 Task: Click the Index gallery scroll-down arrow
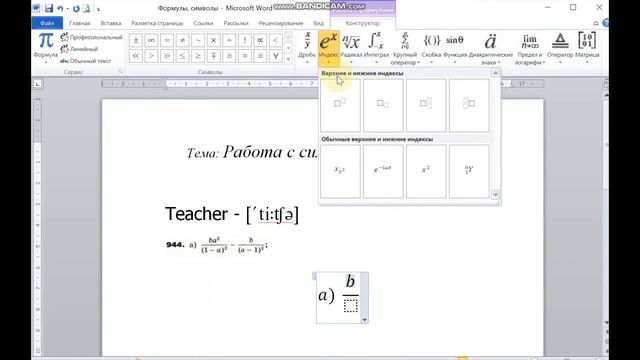point(496,195)
